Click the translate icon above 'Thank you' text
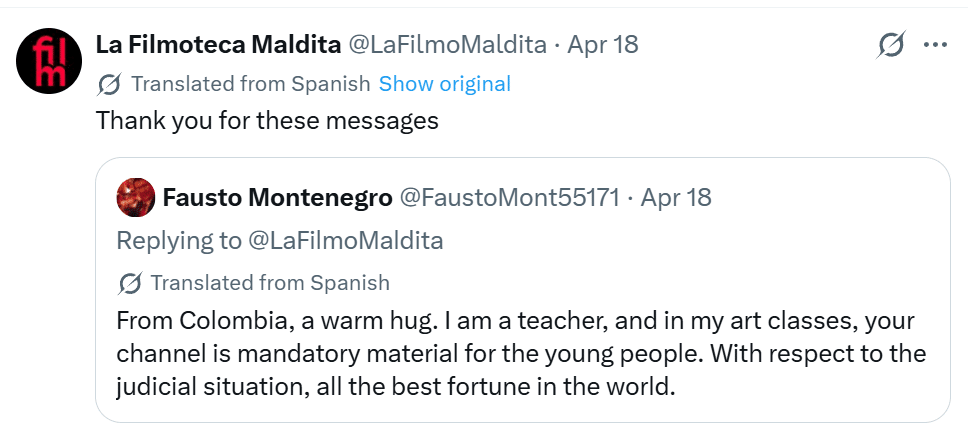 pyautogui.click(x=110, y=84)
